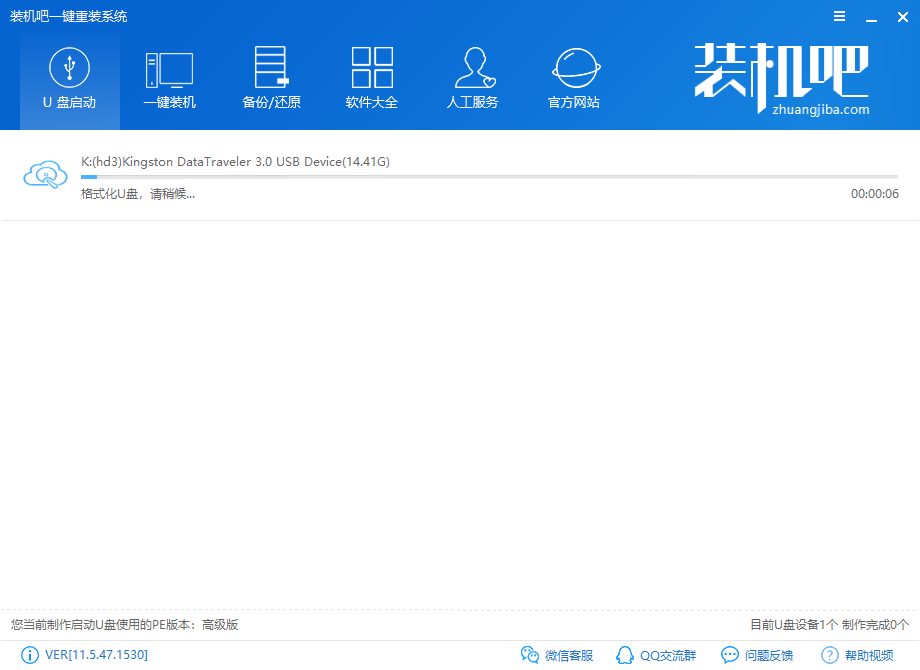Open 微信客服 WeChat customer service
The height and width of the screenshot is (670, 920).
tap(557, 655)
